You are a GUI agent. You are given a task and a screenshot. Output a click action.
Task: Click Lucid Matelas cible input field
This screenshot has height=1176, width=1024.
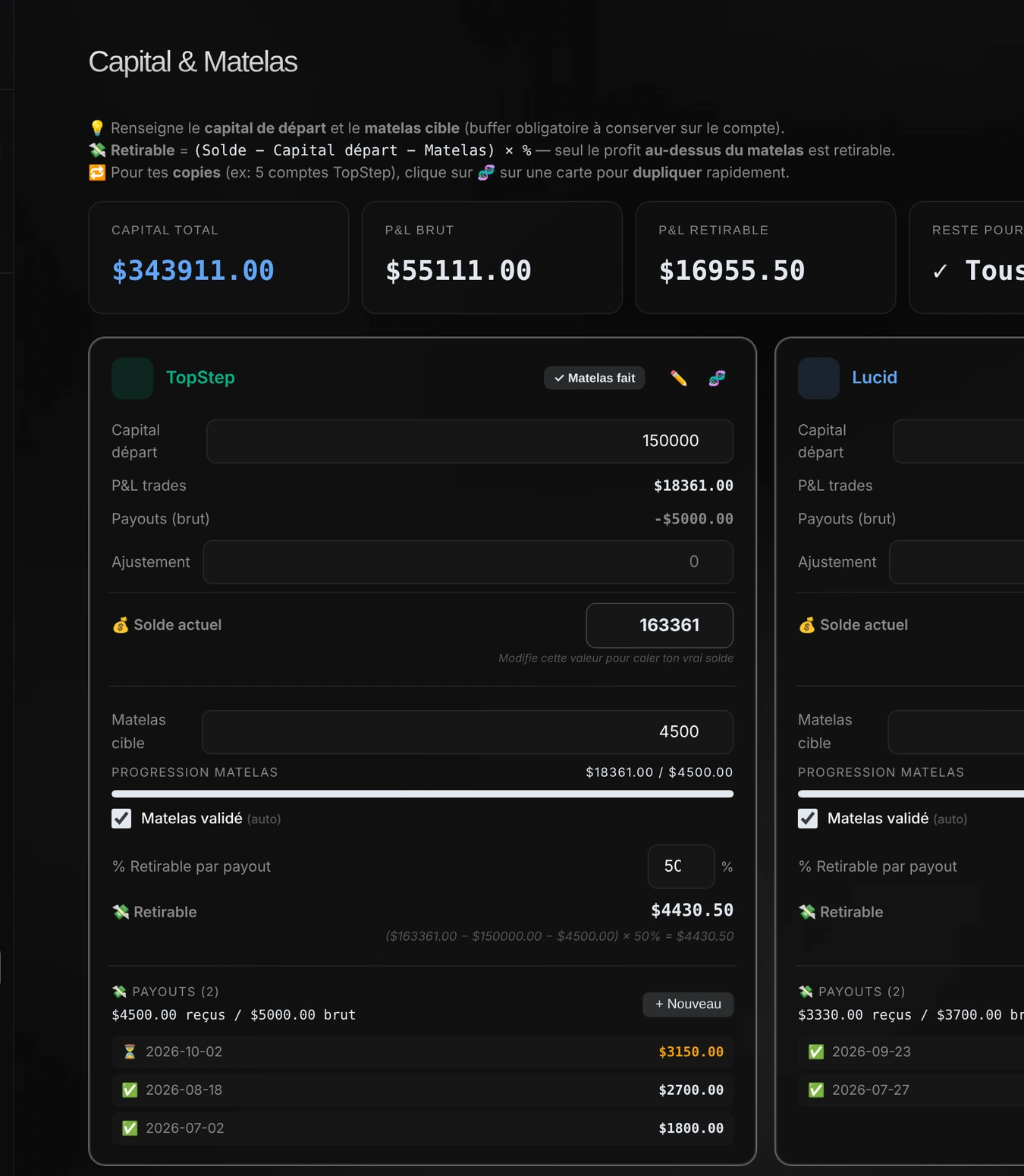point(956,732)
